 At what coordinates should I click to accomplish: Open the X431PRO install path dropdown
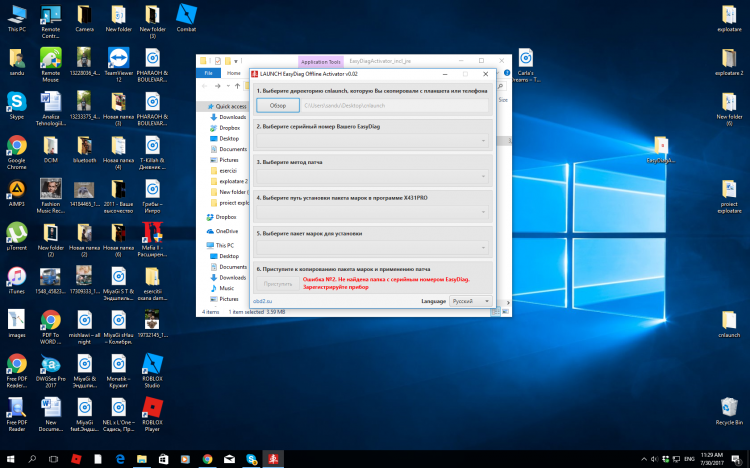tap(372, 212)
